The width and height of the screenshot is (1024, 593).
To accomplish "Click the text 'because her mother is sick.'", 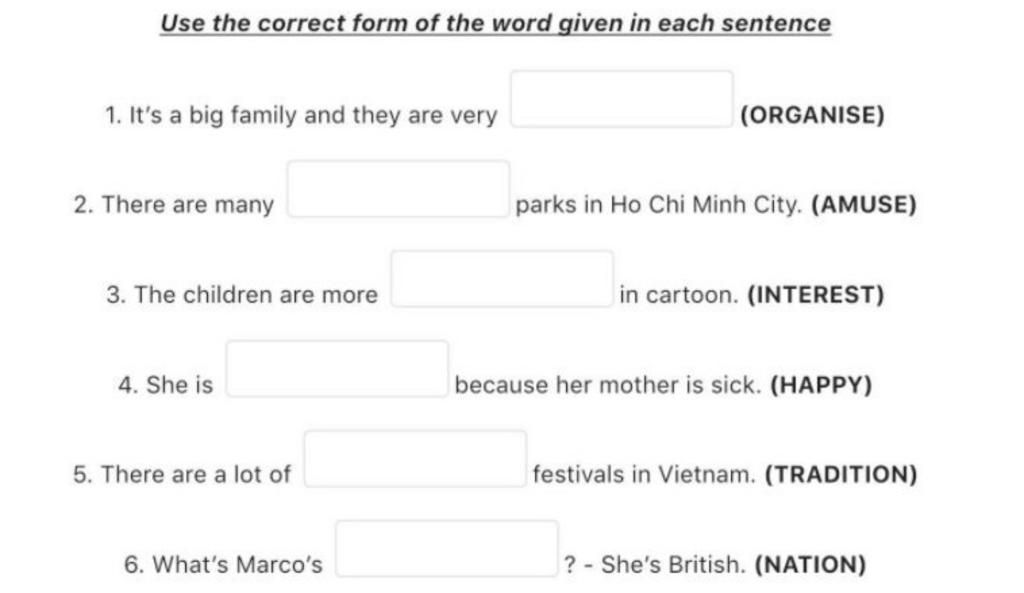I will coord(608,385).
